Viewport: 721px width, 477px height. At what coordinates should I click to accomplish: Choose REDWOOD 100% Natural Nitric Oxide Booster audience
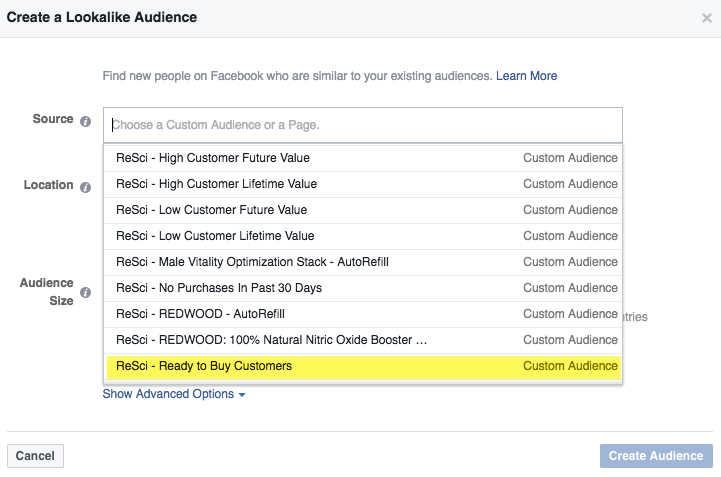(363, 340)
